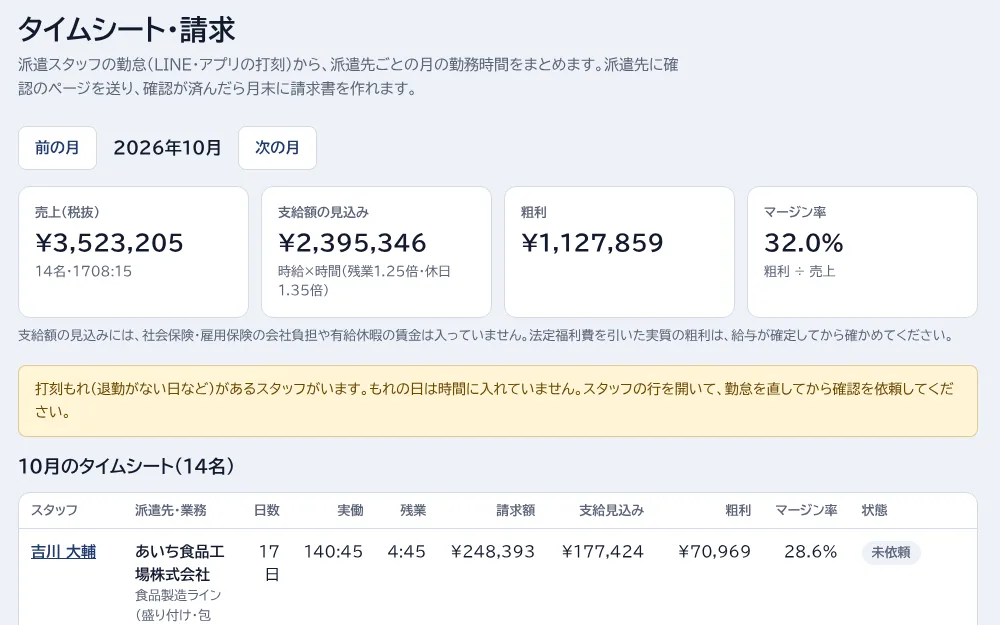Click the 派遣先·業務 column header
The height and width of the screenshot is (625, 1000).
point(171,510)
